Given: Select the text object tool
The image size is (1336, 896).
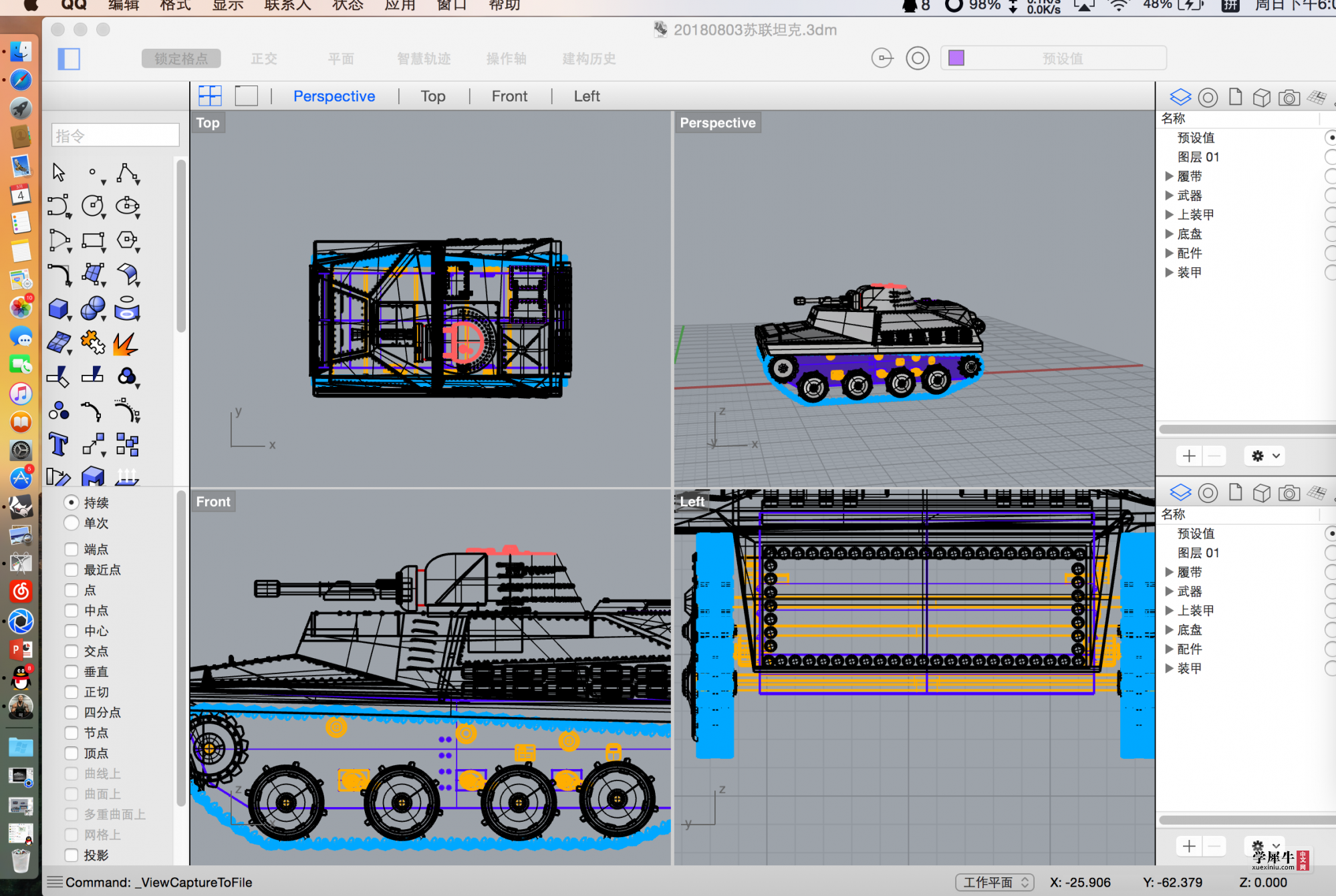Looking at the screenshot, I should (59, 444).
